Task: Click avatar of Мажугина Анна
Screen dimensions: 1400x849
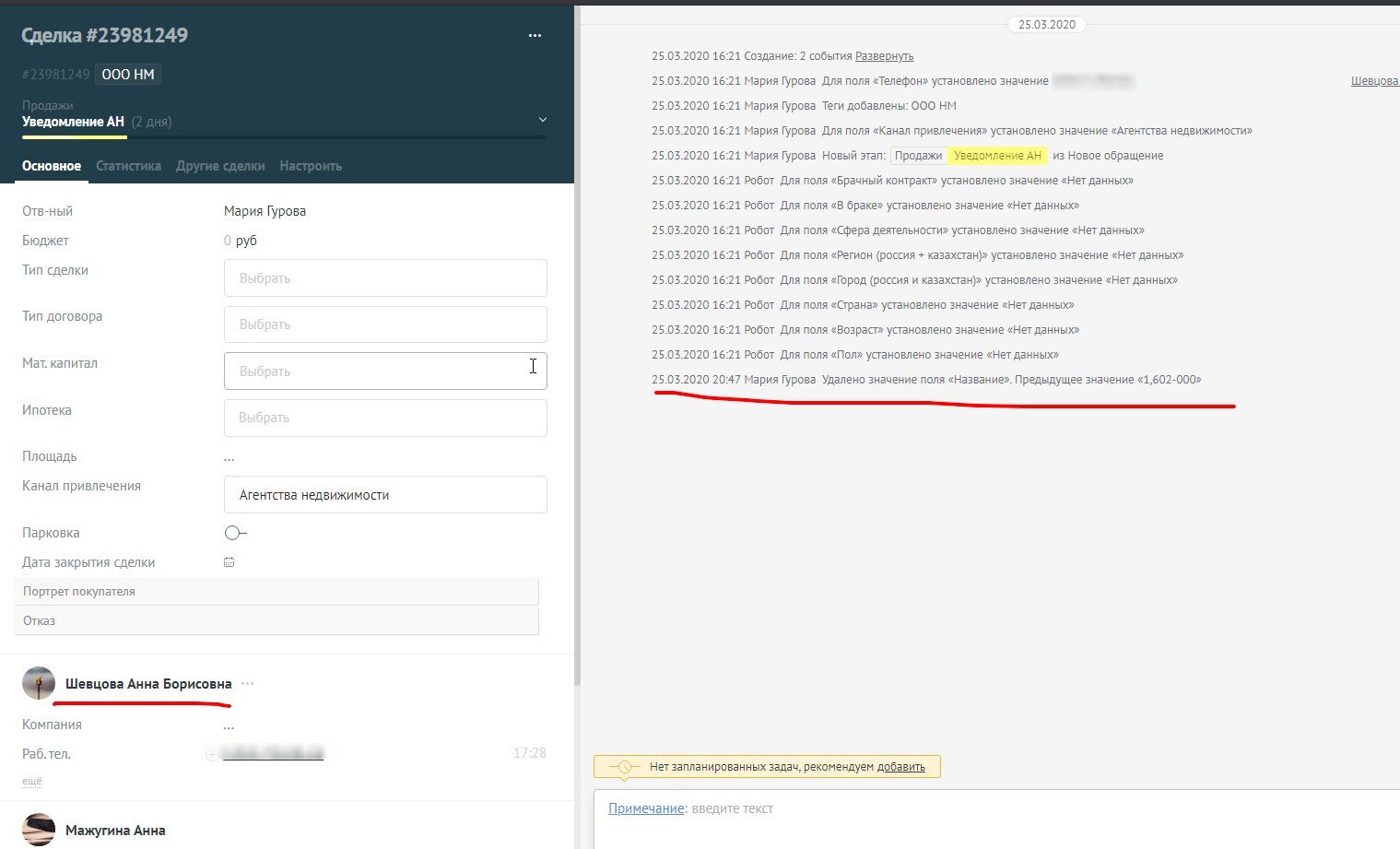Action: click(39, 830)
